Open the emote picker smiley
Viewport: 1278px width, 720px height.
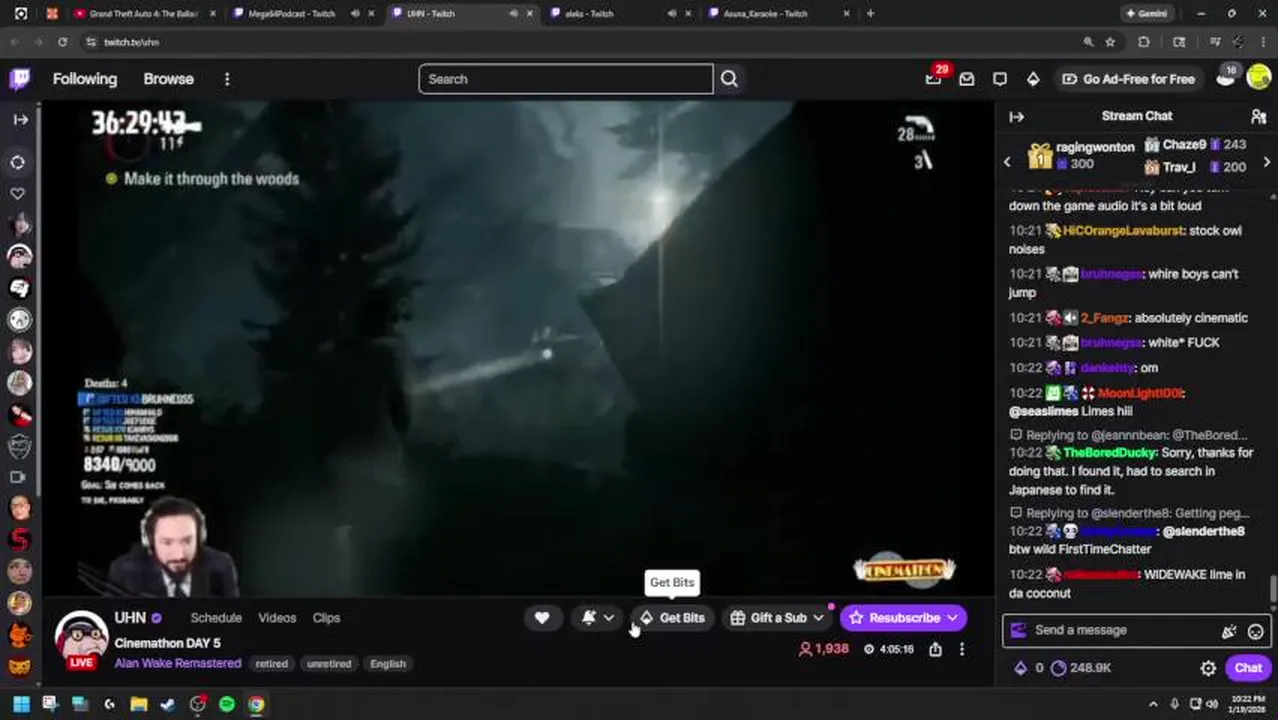[x=1256, y=631]
